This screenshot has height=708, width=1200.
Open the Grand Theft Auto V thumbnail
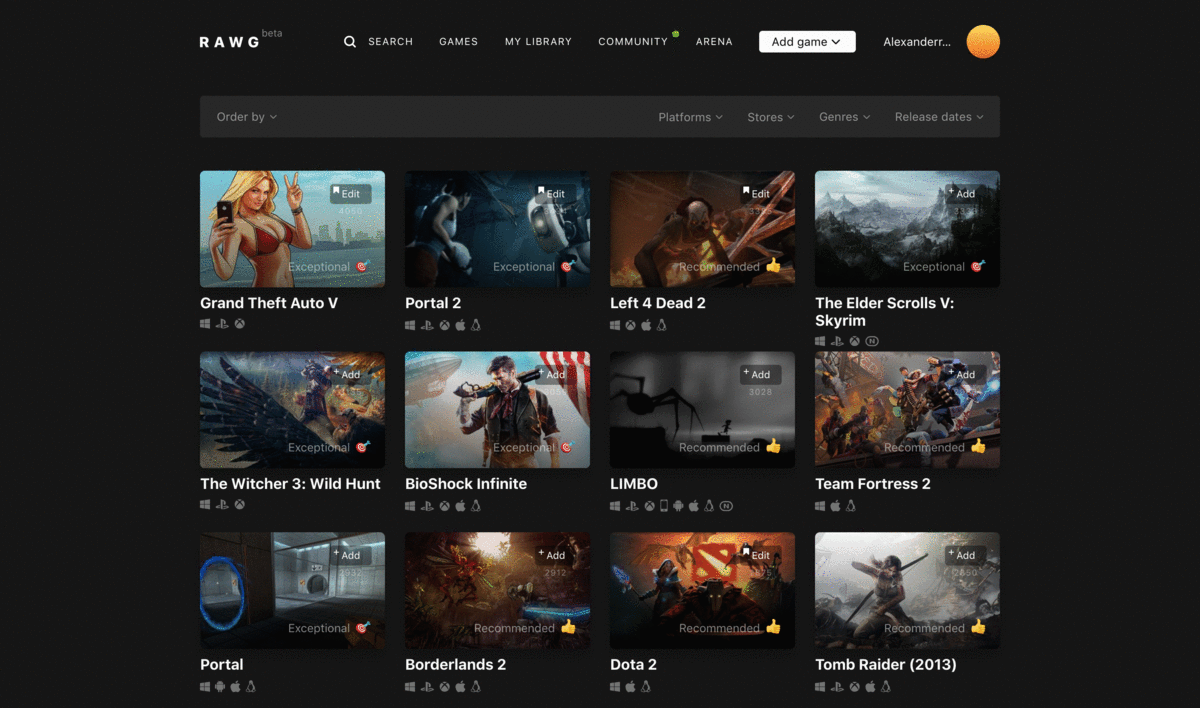click(292, 229)
